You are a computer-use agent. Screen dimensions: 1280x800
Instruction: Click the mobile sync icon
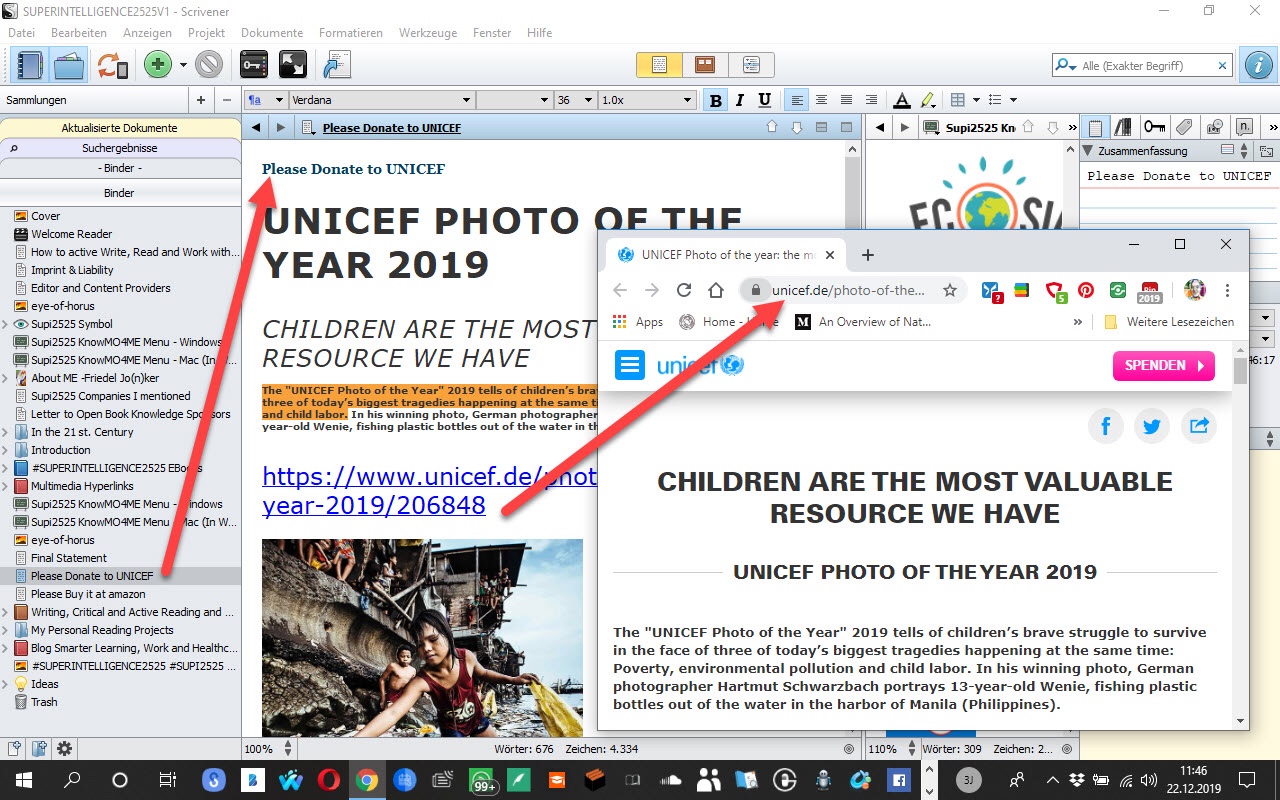tap(112, 65)
